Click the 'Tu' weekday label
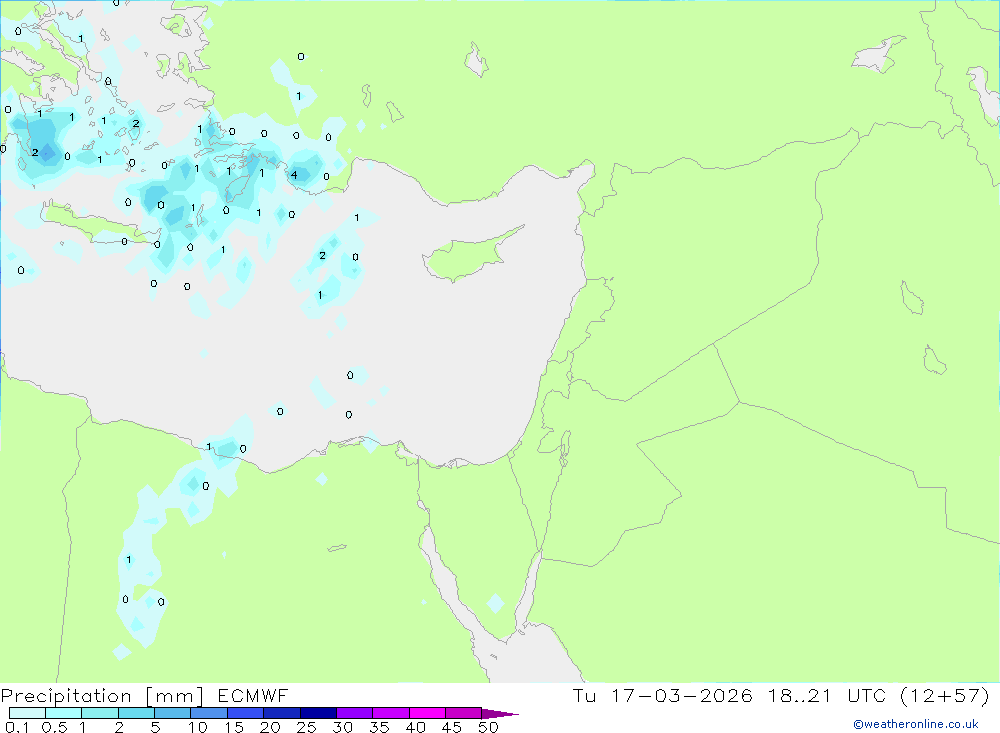 pos(584,696)
